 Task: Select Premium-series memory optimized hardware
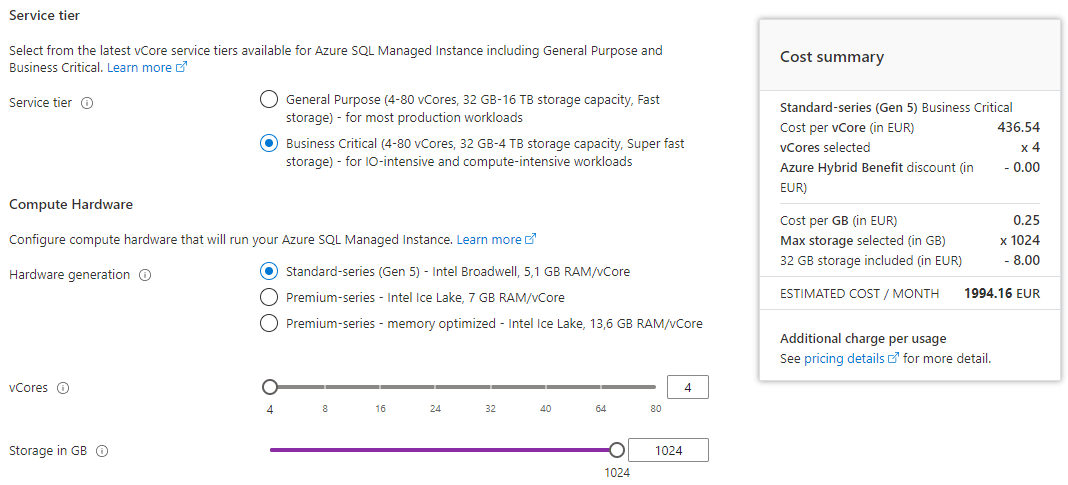click(x=268, y=323)
